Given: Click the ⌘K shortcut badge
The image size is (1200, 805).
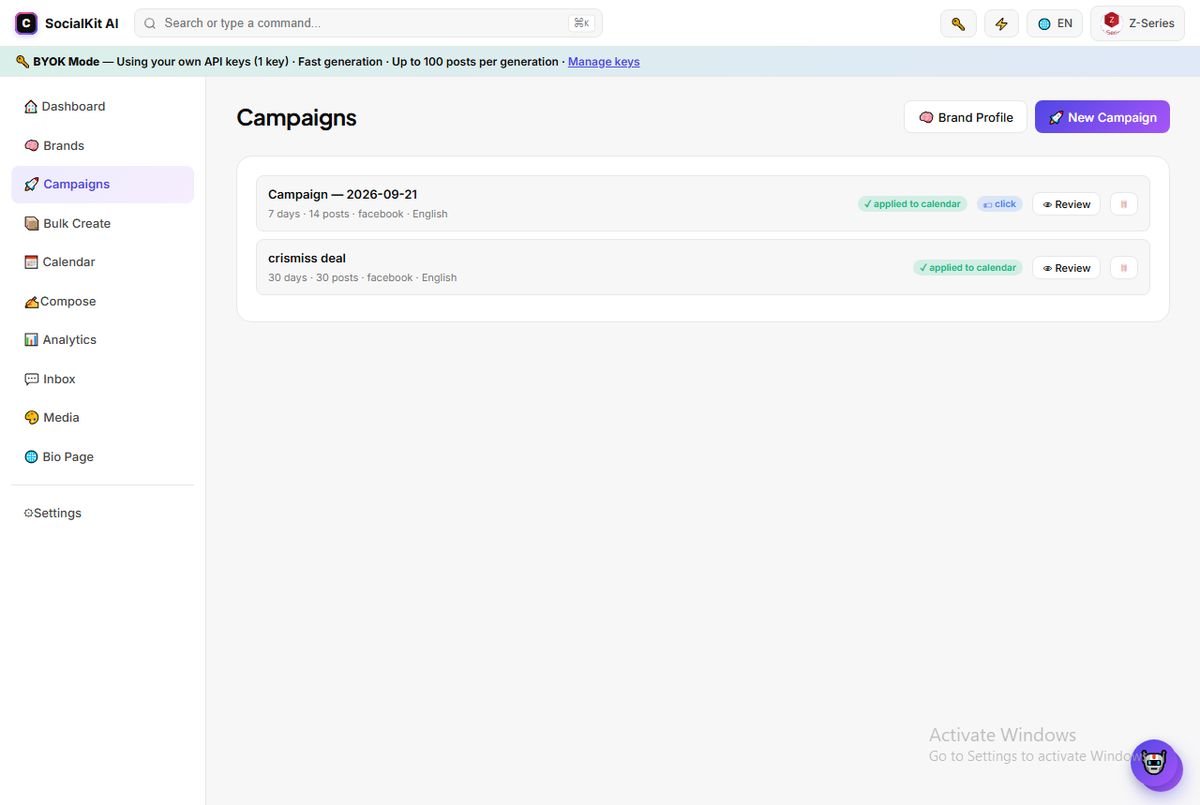Looking at the screenshot, I should pos(581,23).
